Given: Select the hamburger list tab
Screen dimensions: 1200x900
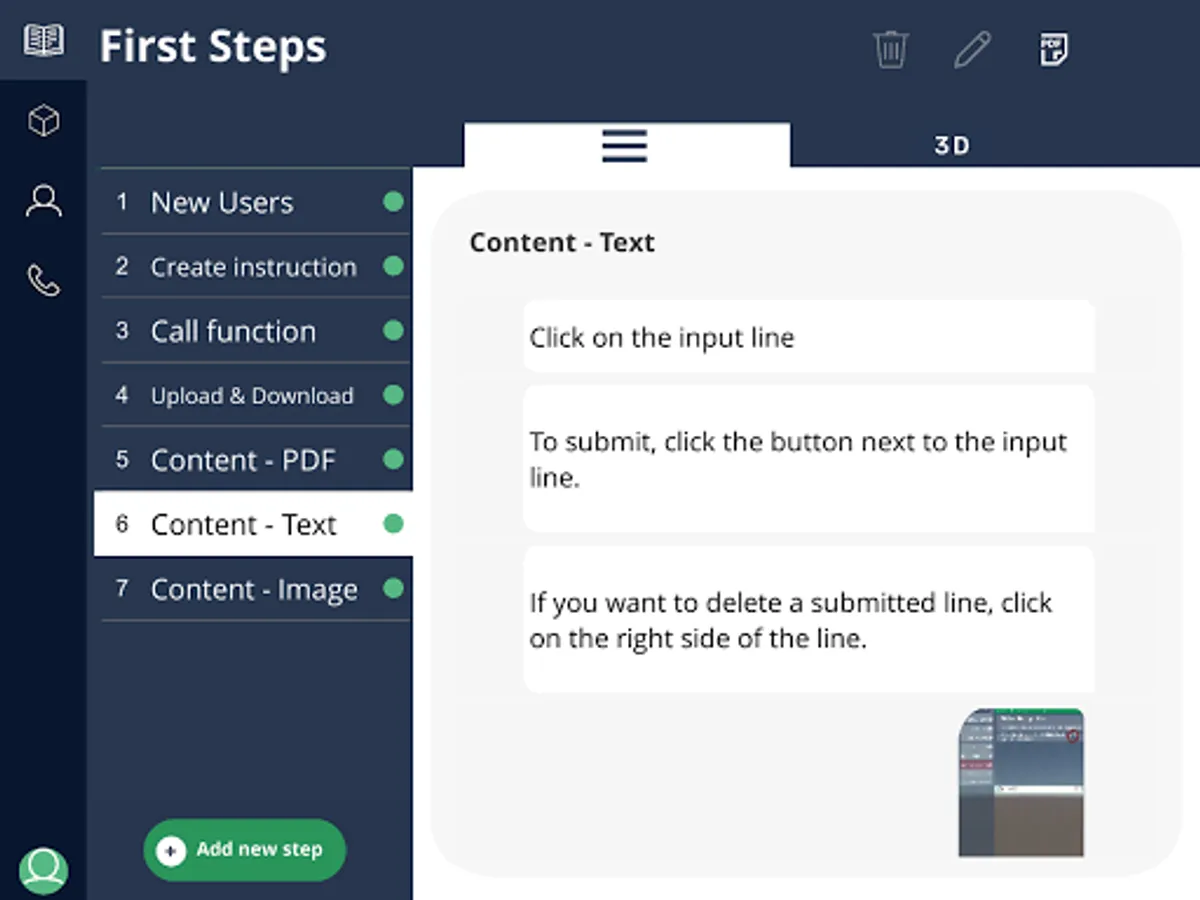Looking at the screenshot, I should tap(625, 146).
